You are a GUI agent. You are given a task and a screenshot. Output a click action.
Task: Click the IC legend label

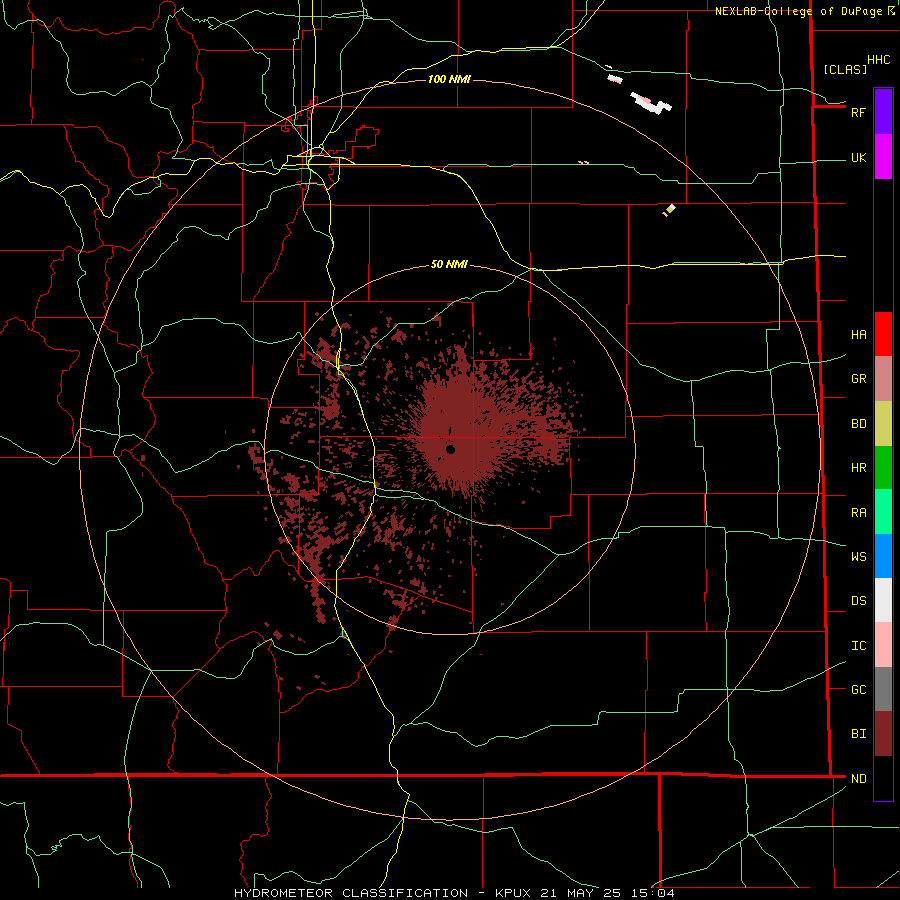[858, 646]
